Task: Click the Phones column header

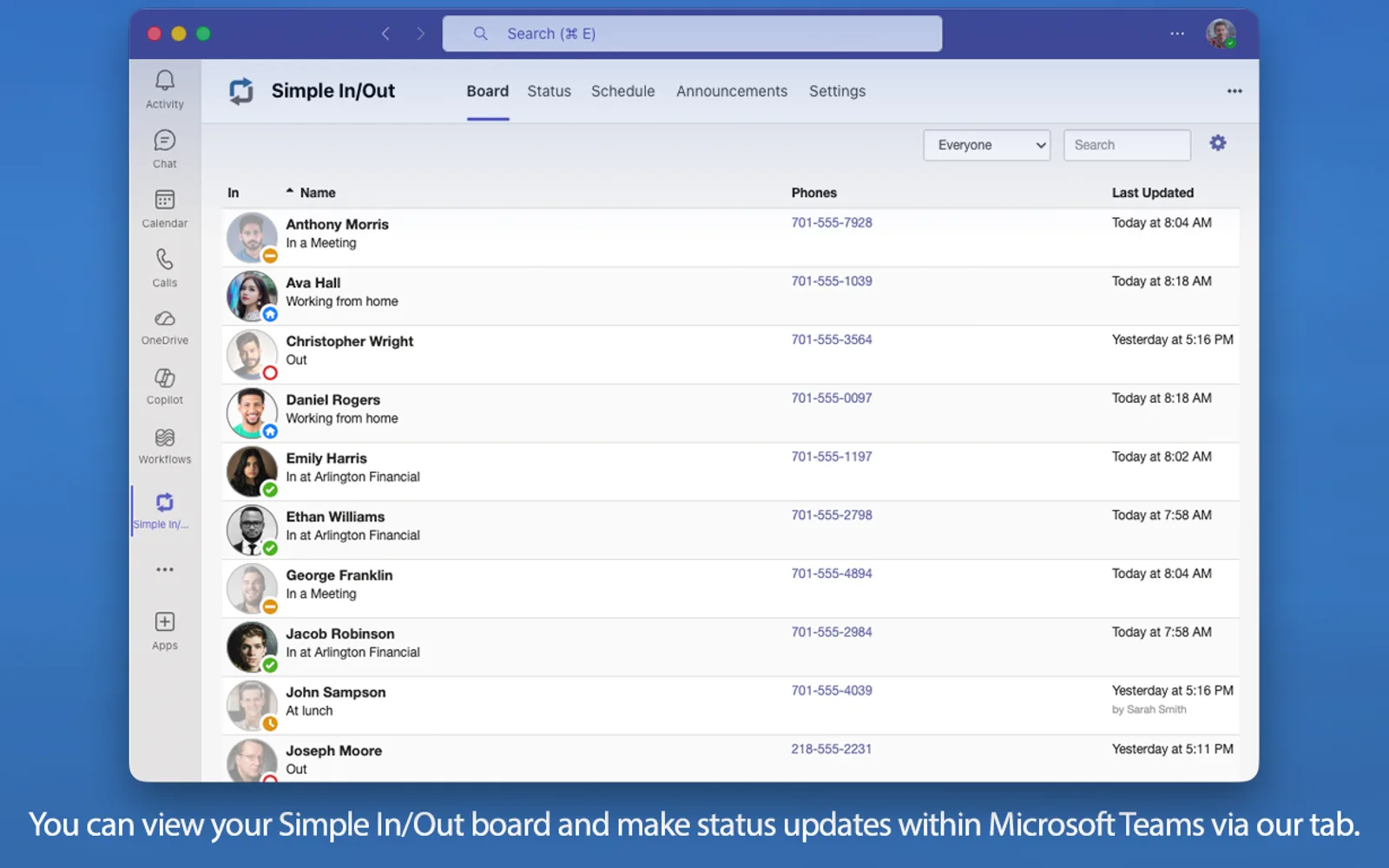Action: pos(814,193)
